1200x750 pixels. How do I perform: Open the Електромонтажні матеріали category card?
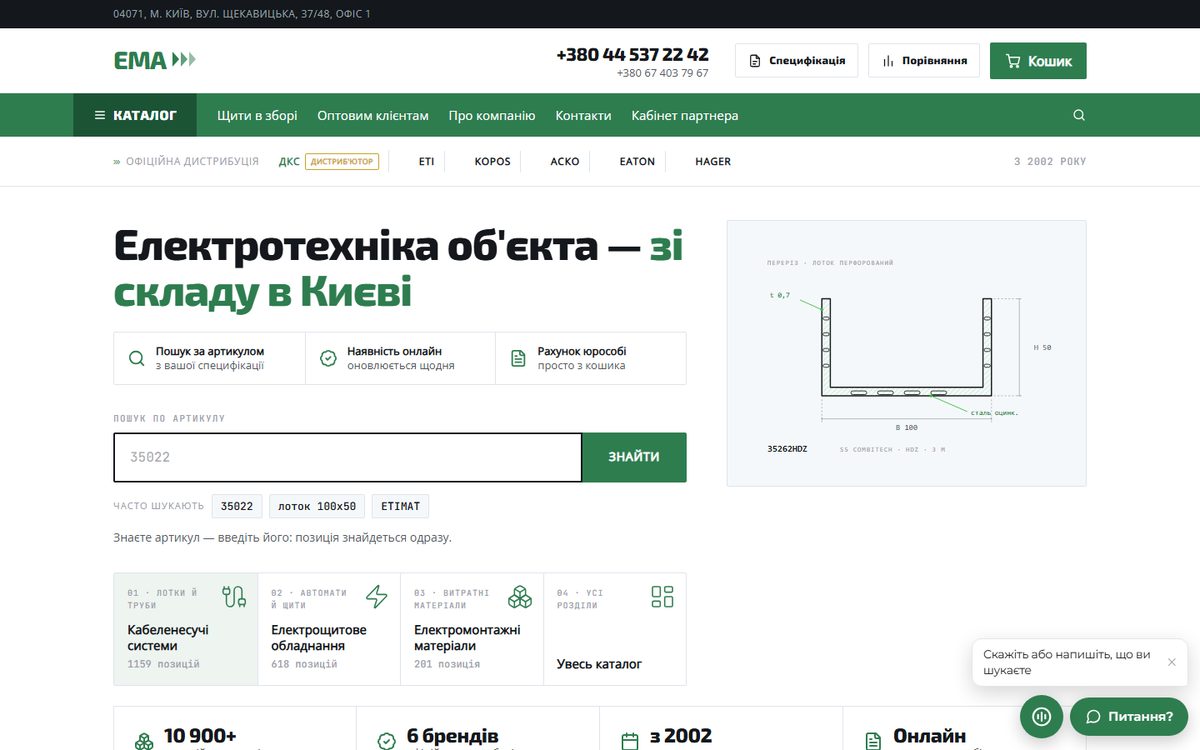(472, 629)
